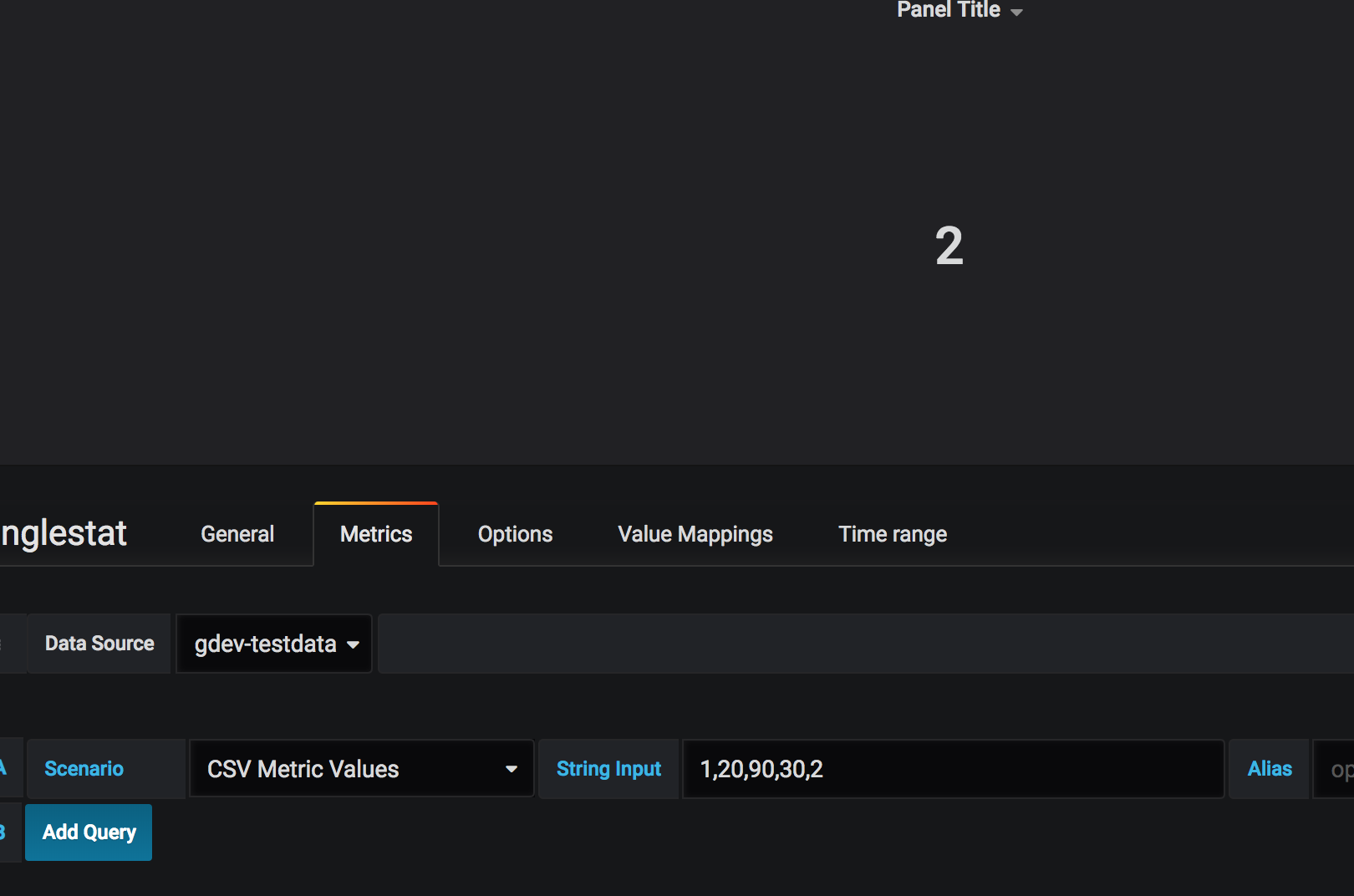Screen dimensions: 1354x896
Task: Switch to the Options tab
Action: click(515, 533)
